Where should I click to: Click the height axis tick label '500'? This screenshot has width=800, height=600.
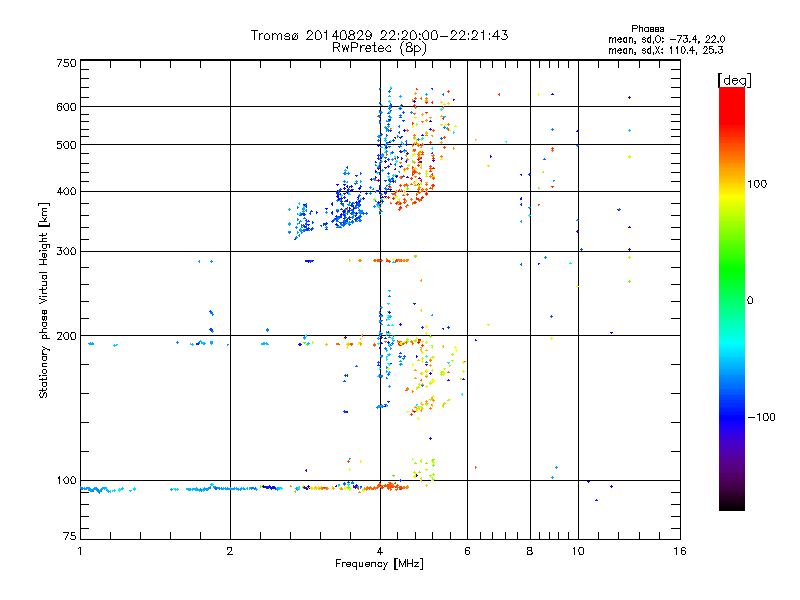coord(66,145)
